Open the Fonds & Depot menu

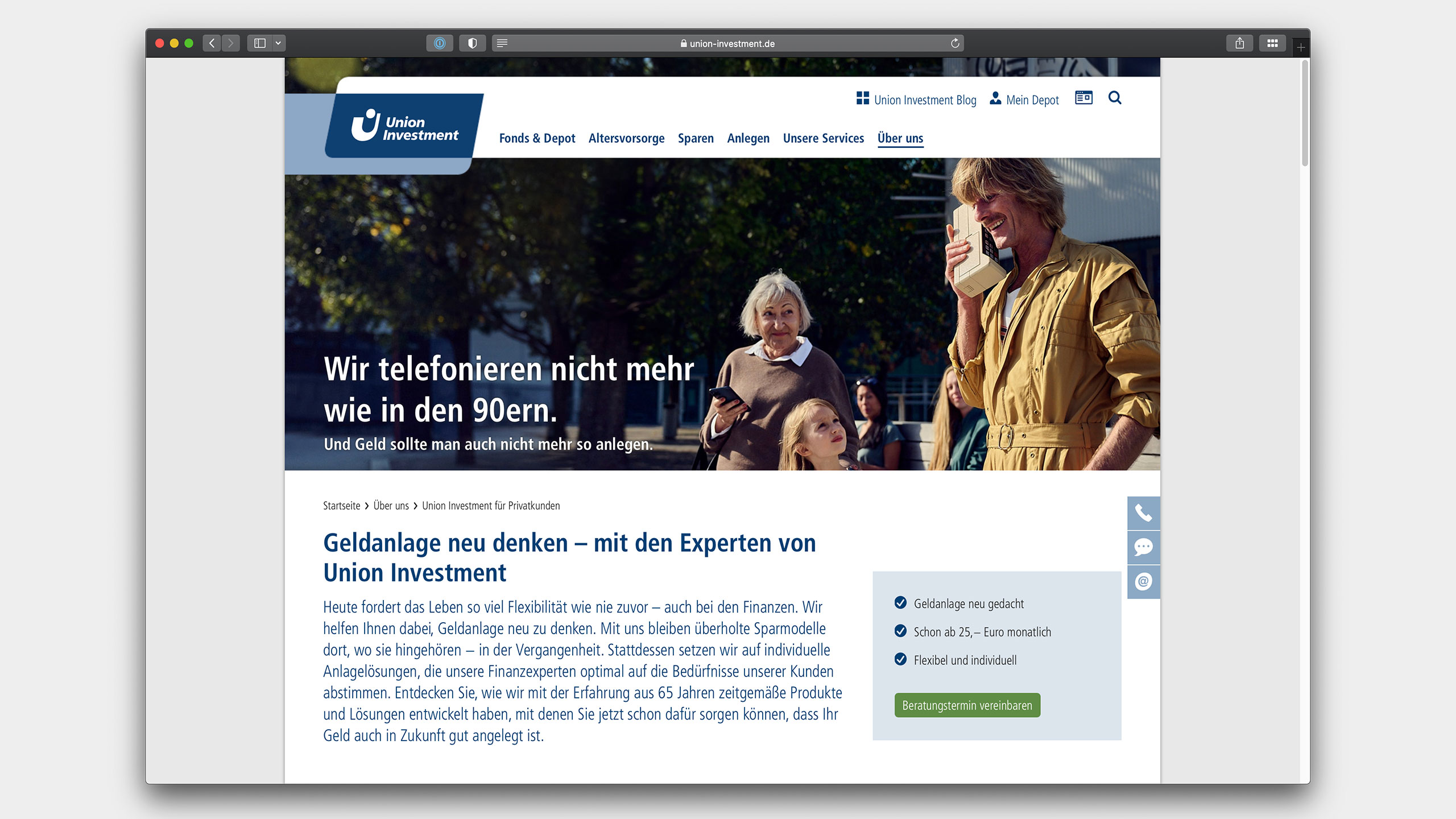pyautogui.click(x=537, y=138)
